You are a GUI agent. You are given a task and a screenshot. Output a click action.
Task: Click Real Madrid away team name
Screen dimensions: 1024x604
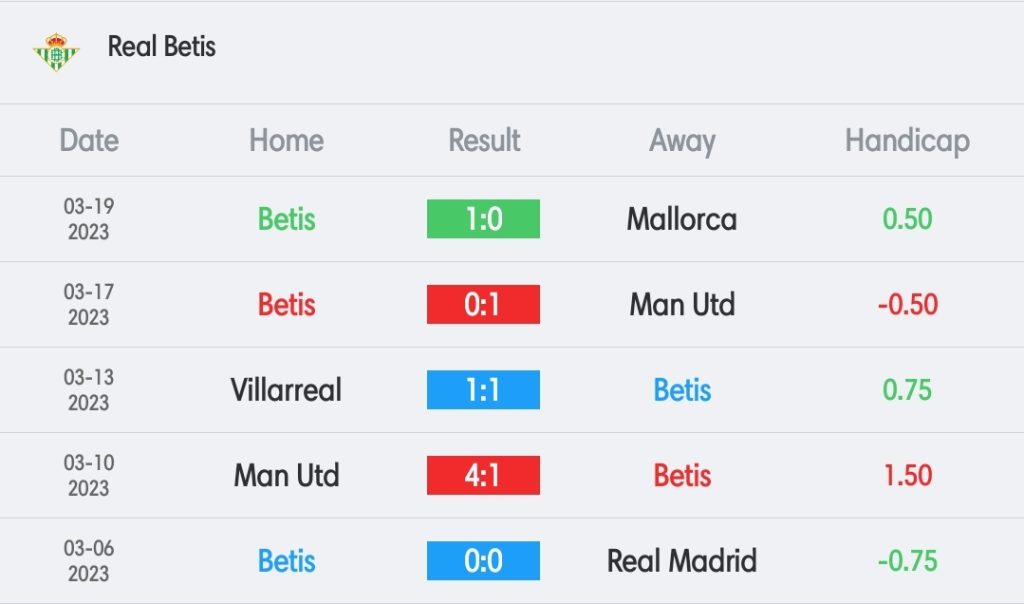[682, 561]
